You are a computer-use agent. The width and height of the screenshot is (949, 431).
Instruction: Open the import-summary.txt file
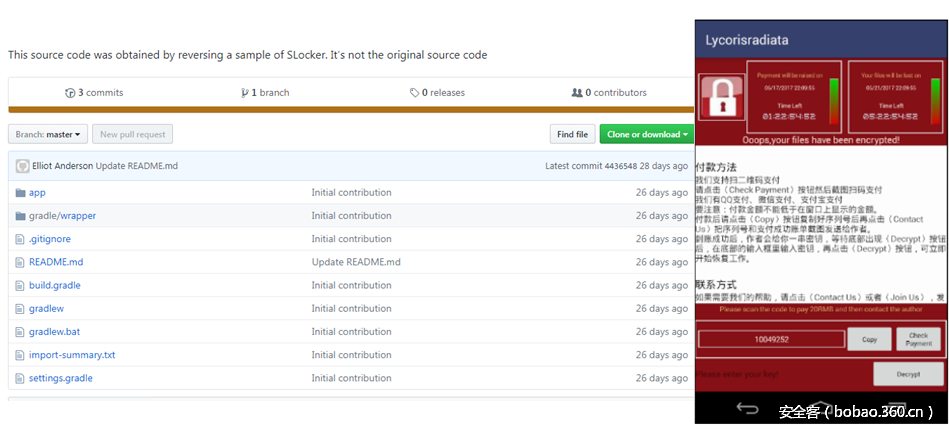pos(72,355)
